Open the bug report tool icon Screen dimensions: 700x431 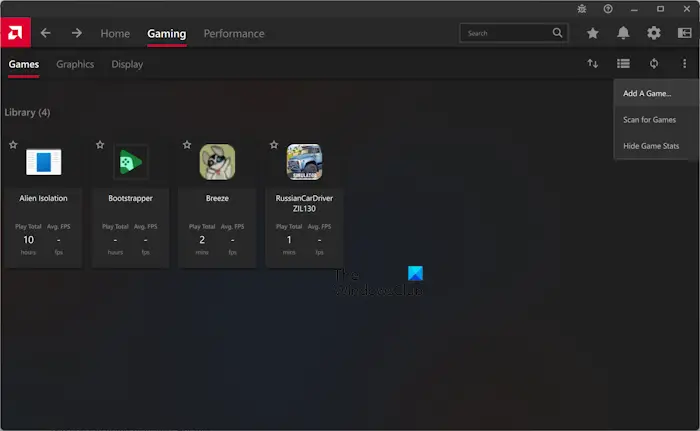(582, 9)
